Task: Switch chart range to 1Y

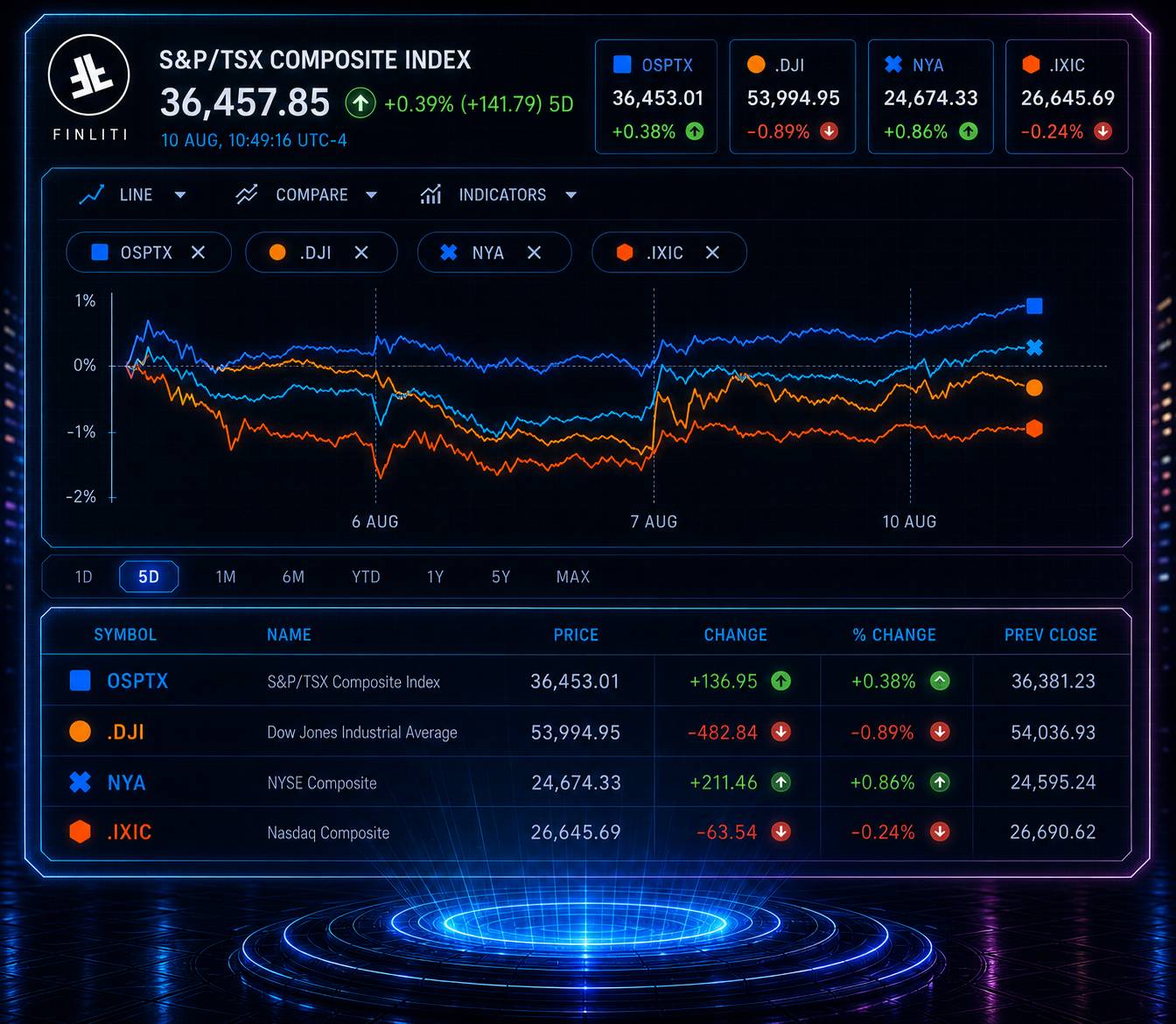Action: 435,577
